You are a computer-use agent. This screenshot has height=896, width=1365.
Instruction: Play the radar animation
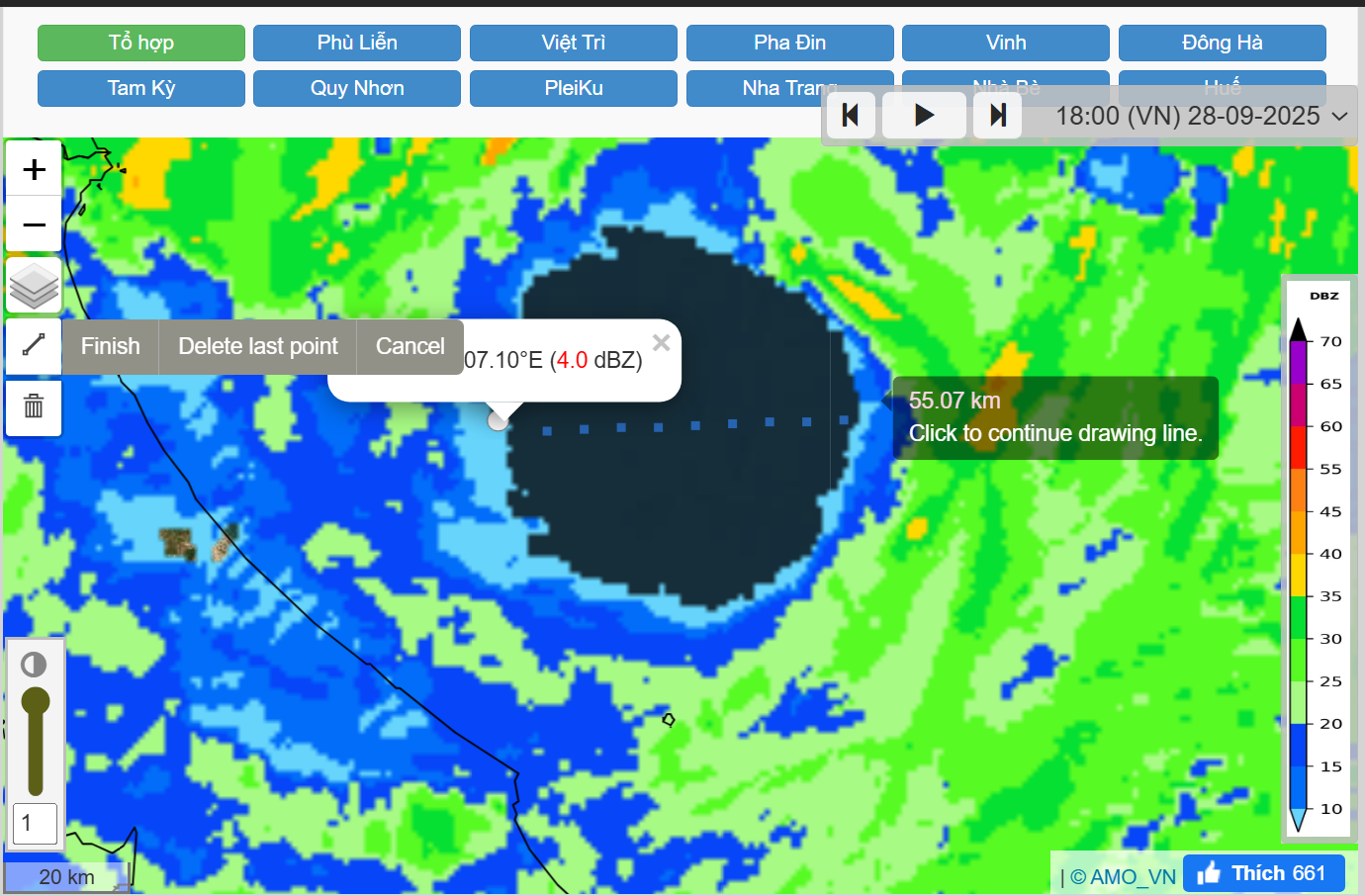click(x=924, y=116)
